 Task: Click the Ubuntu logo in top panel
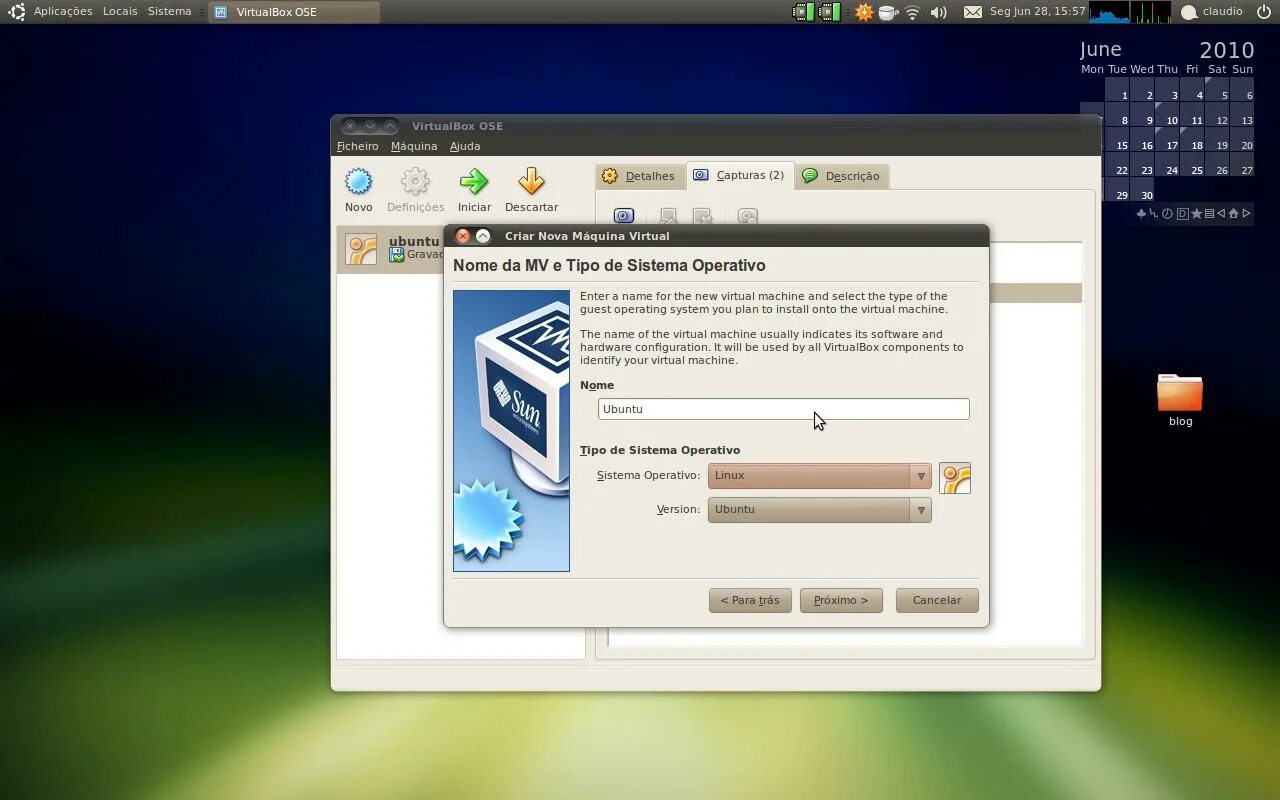[x=16, y=12]
